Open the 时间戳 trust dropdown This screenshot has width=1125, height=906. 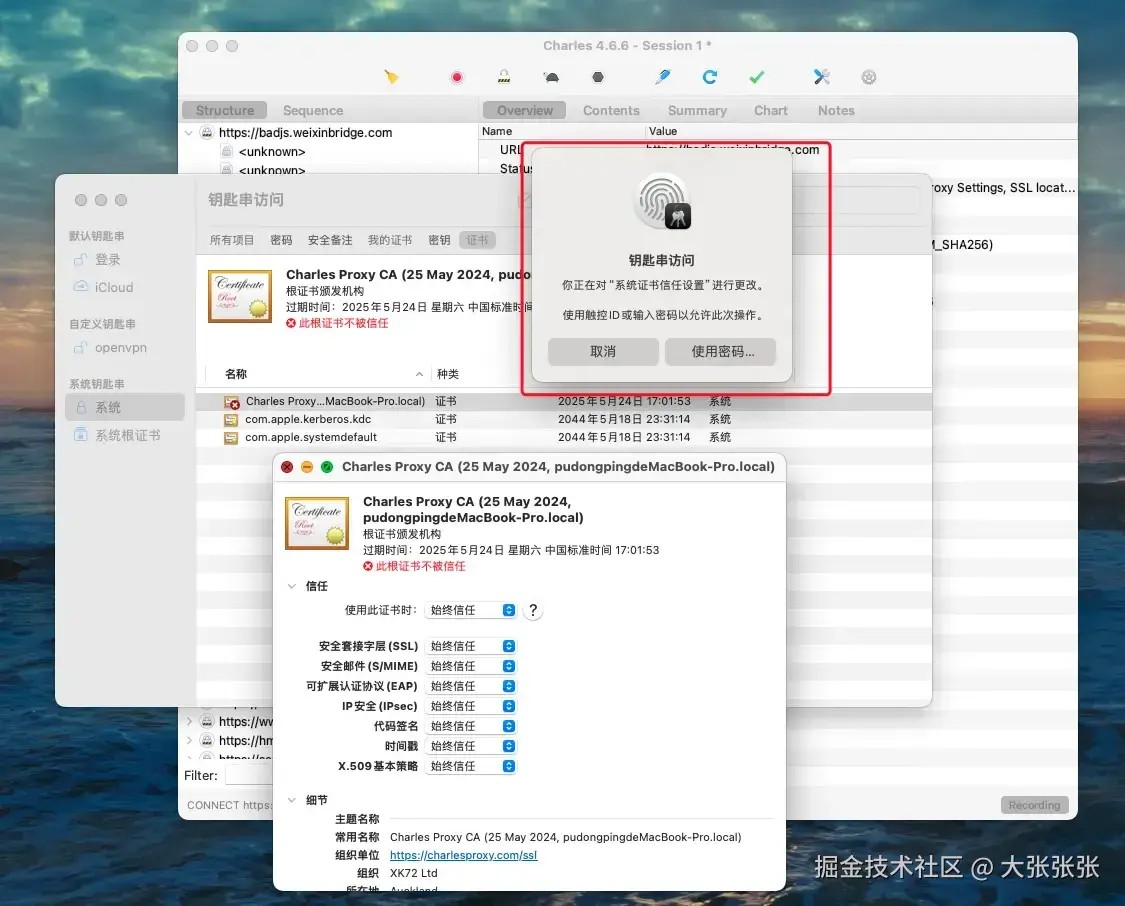pyautogui.click(x=471, y=747)
